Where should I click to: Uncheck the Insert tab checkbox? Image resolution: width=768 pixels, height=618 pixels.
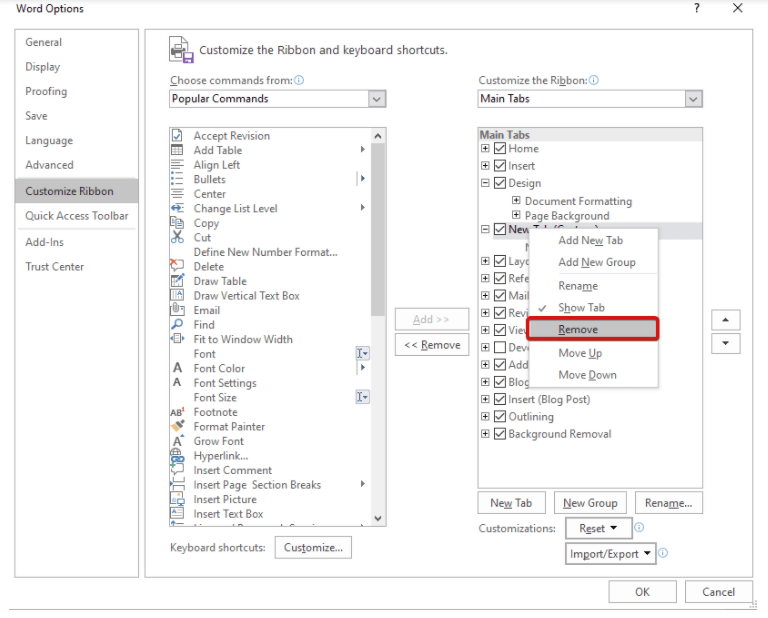click(x=500, y=166)
